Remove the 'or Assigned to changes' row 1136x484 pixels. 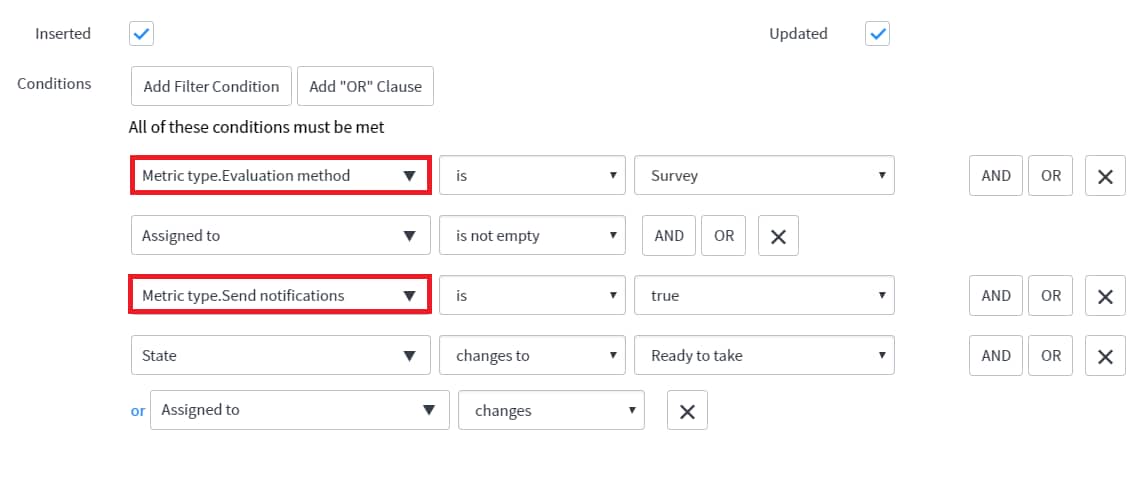pos(687,410)
